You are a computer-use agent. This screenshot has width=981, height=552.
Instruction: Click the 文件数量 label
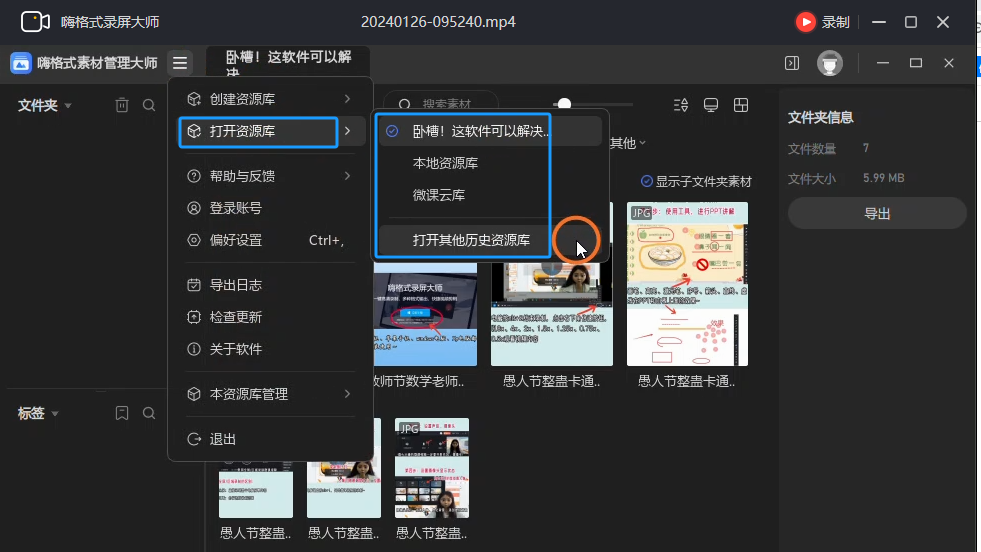click(811, 148)
